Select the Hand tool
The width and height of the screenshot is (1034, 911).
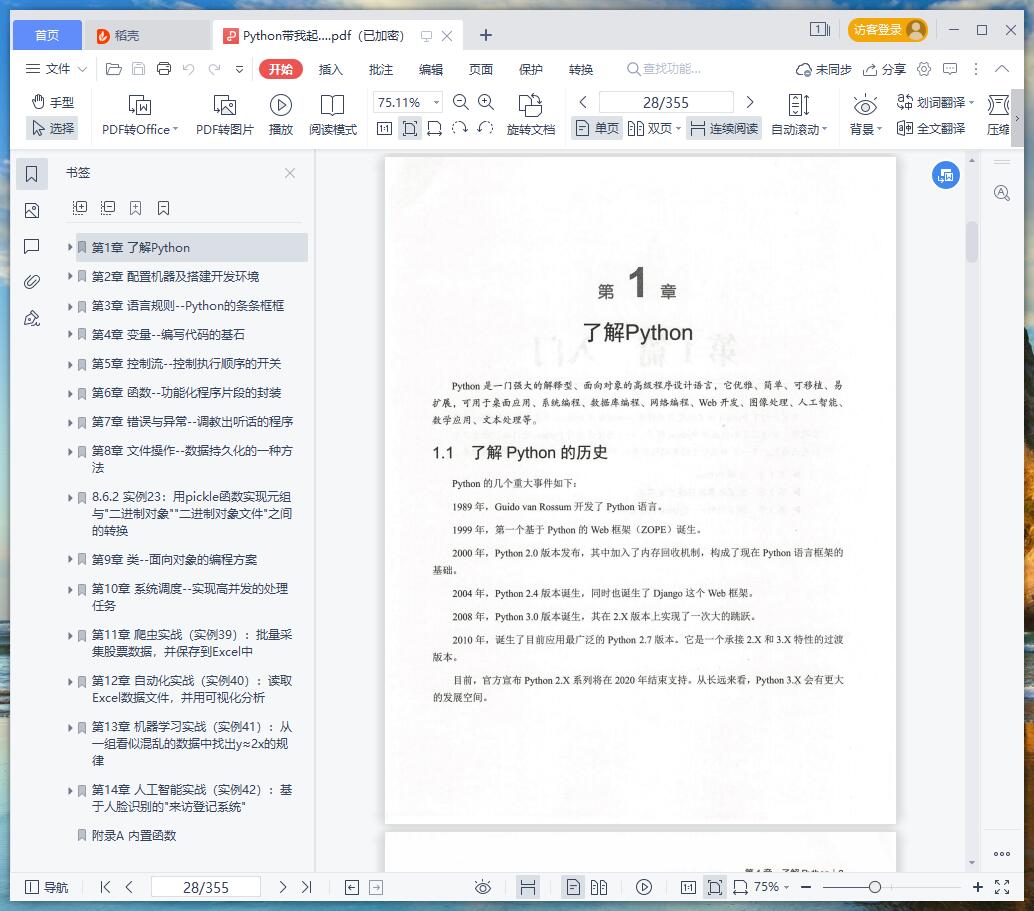coord(53,102)
